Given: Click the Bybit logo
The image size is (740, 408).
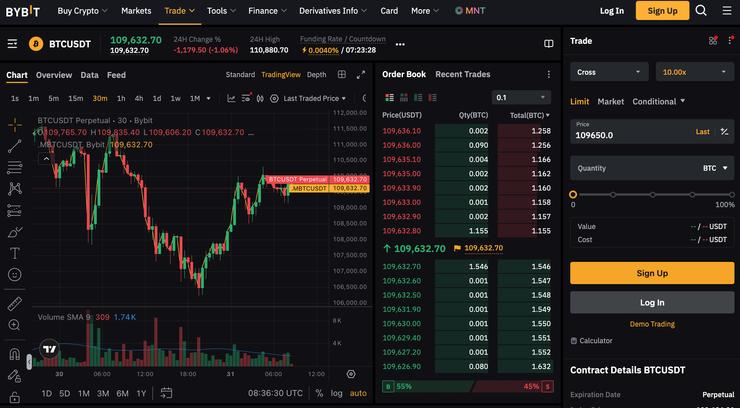Looking at the screenshot, I should pyautogui.click(x=23, y=11).
